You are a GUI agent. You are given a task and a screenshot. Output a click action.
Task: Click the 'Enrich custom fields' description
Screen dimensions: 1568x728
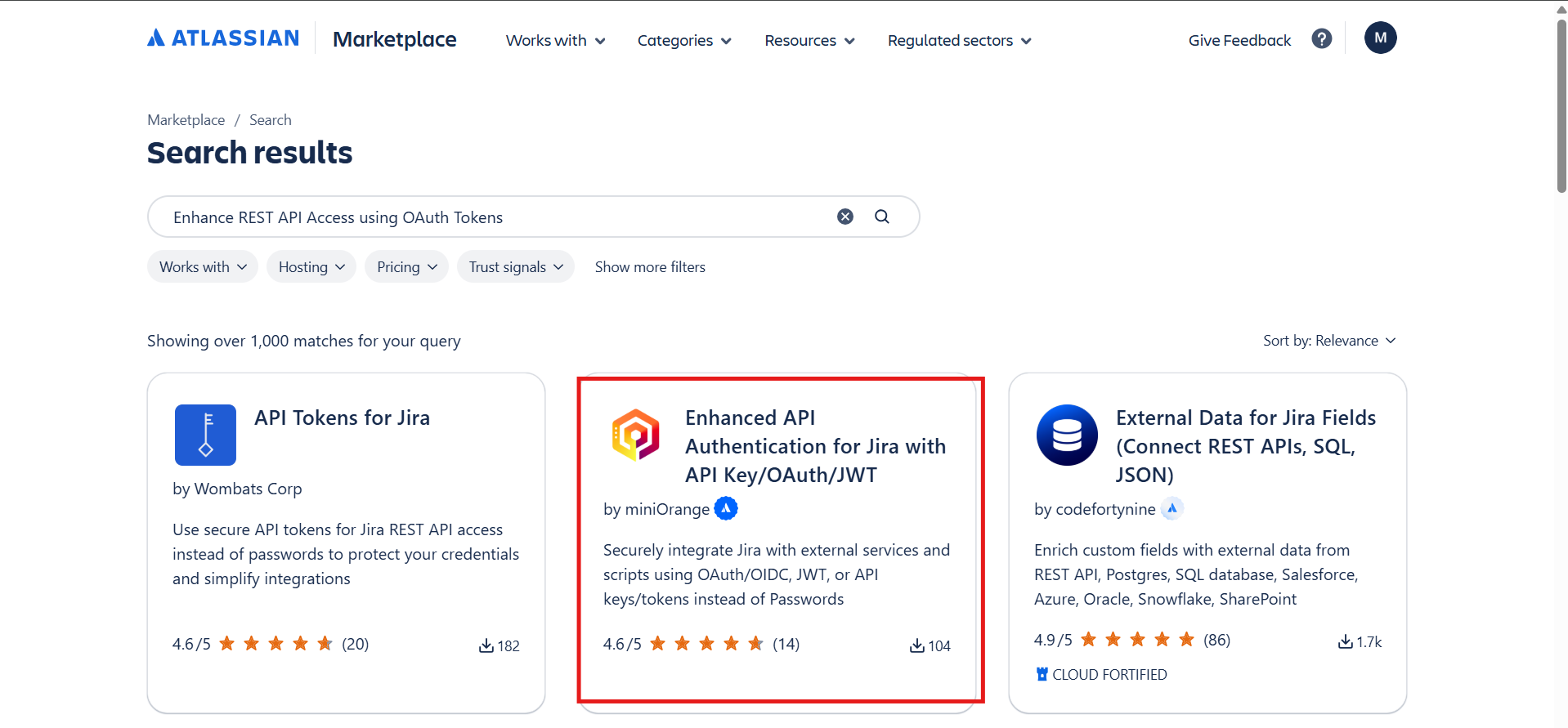pos(1196,574)
